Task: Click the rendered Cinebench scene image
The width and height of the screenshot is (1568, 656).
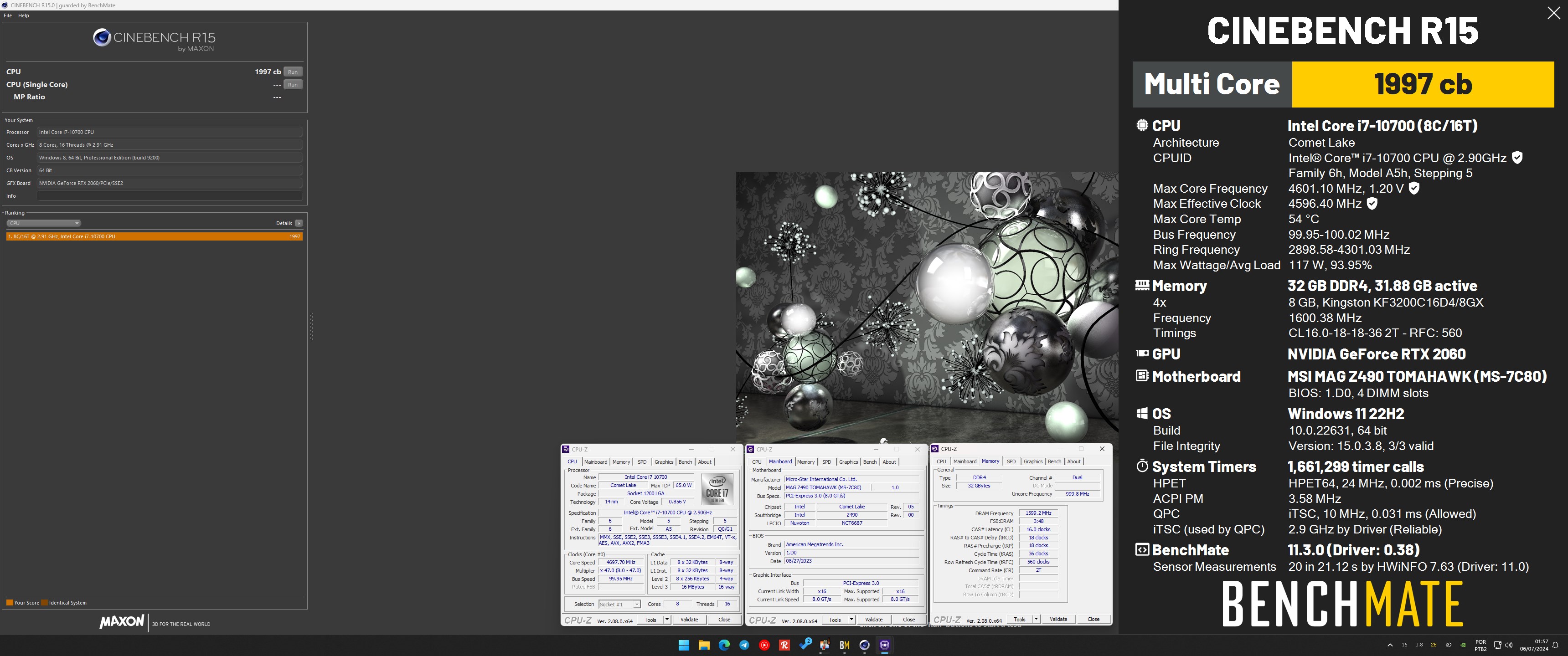Action: pyautogui.click(x=926, y=307)
